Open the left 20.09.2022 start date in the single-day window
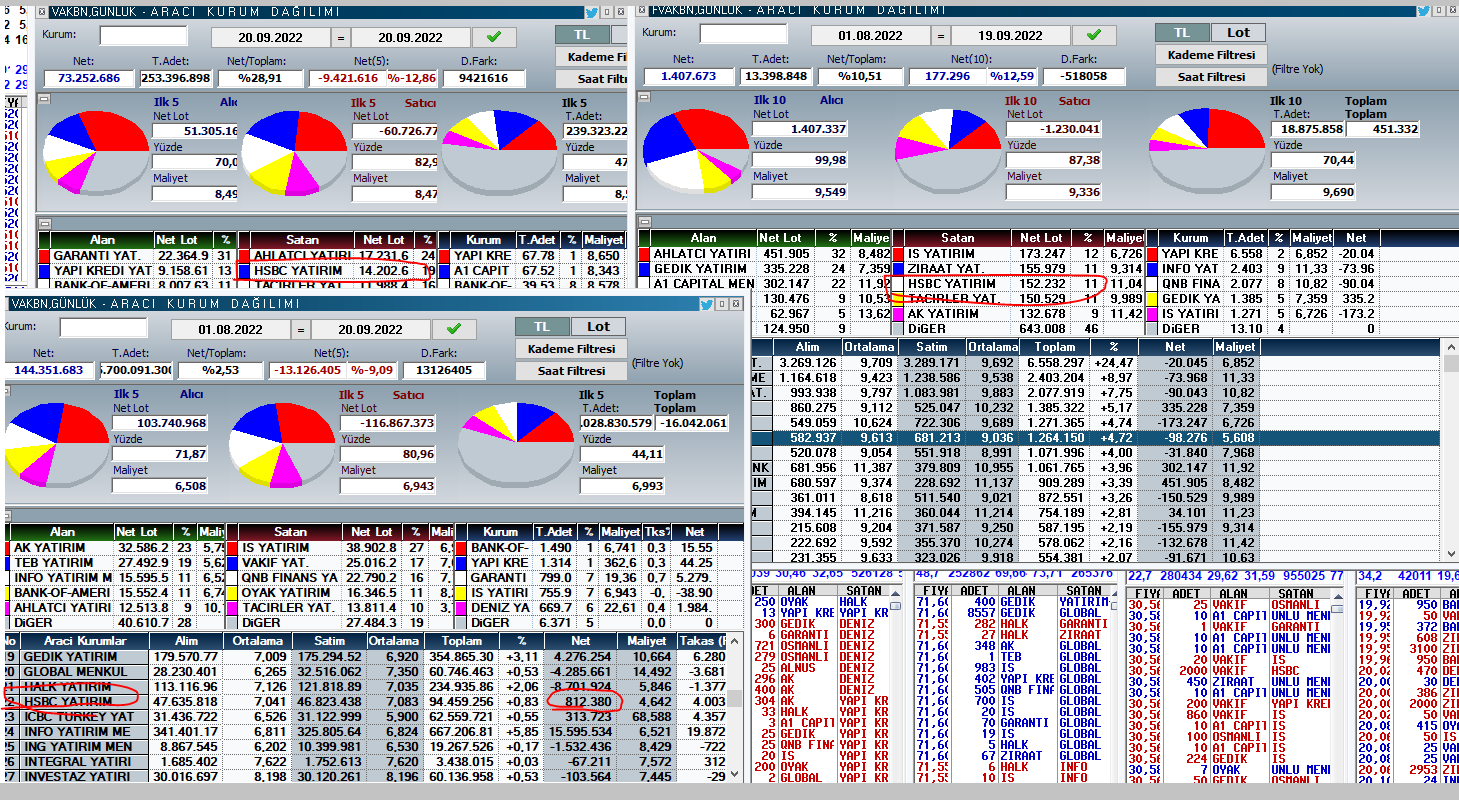Viewport: 1459px width, 800px height. [271, 38]
